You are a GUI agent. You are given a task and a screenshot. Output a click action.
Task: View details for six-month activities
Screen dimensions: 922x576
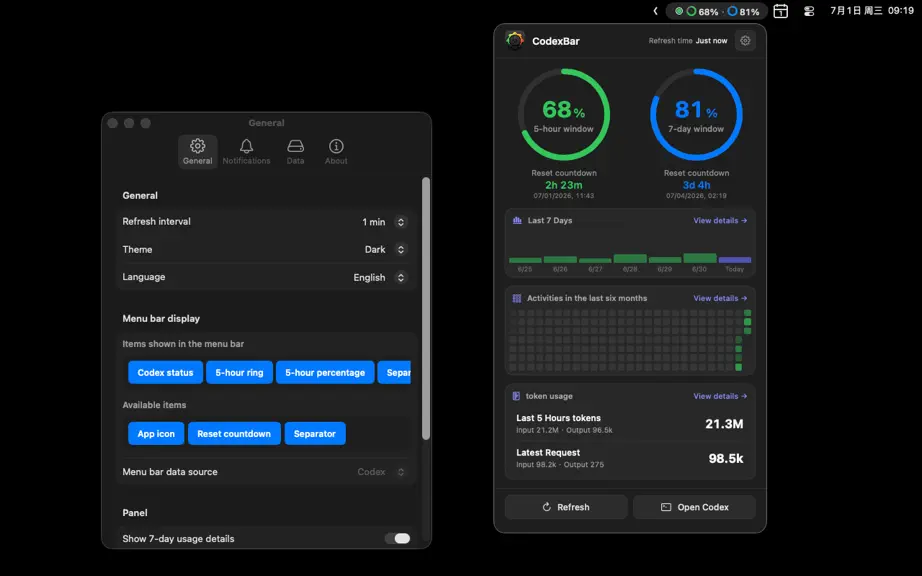[x=720, y=298]
